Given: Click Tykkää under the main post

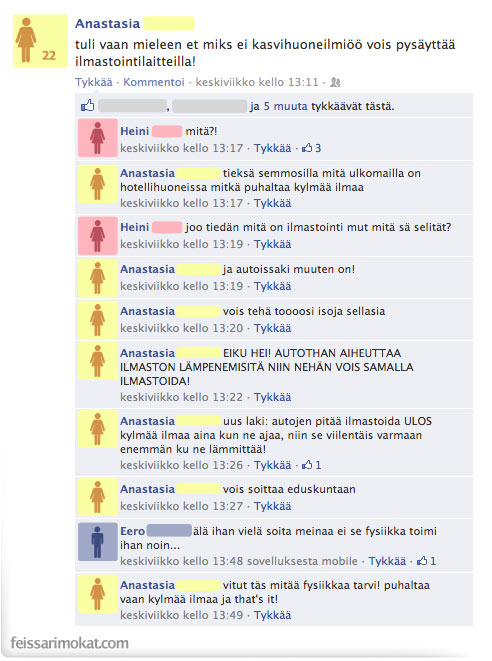Looking at the screenshot, I should [x=94, y=82].
